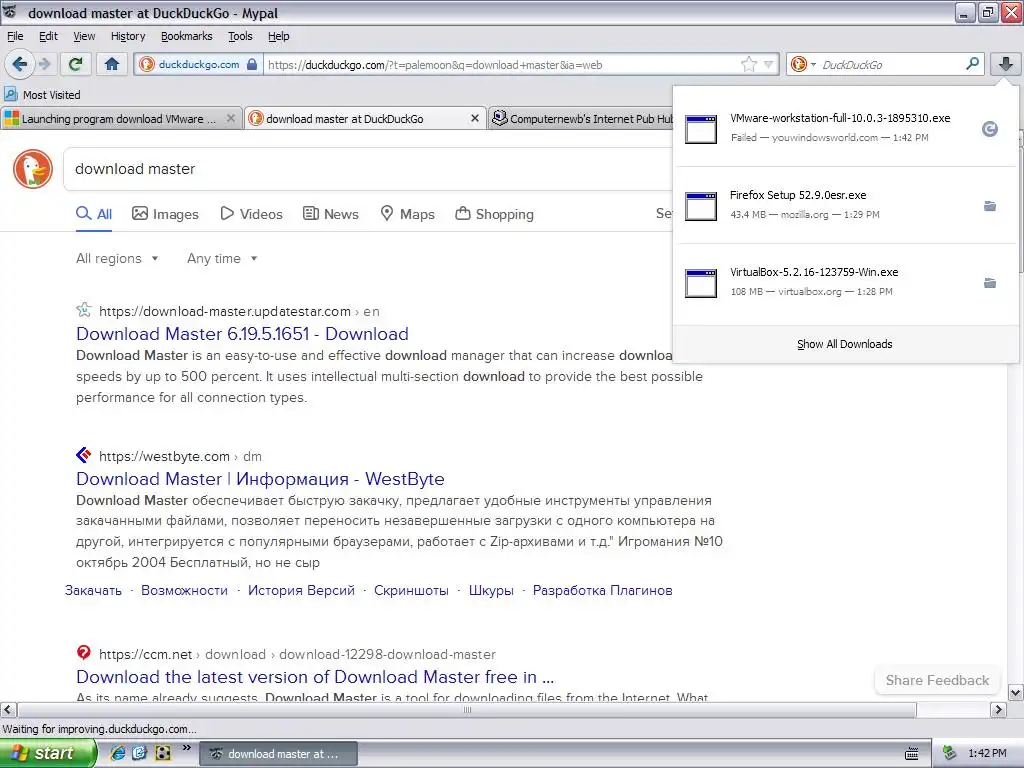Click the horizontal scrollbar right arrow

[x=999, y=710]
